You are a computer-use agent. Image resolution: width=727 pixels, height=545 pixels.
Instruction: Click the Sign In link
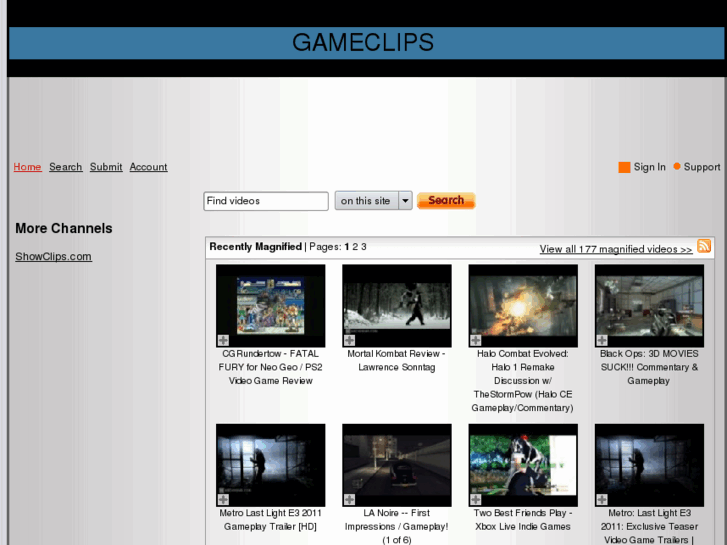[x=650, y=167]
